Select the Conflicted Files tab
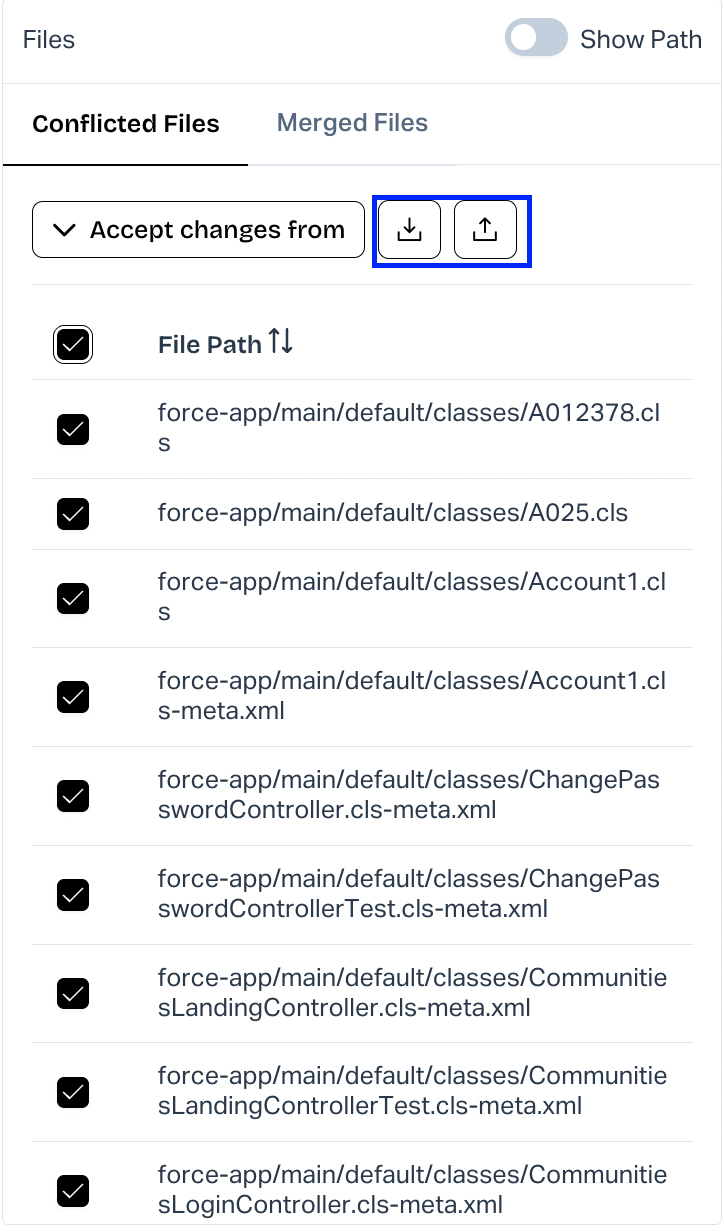 (126, 124)
